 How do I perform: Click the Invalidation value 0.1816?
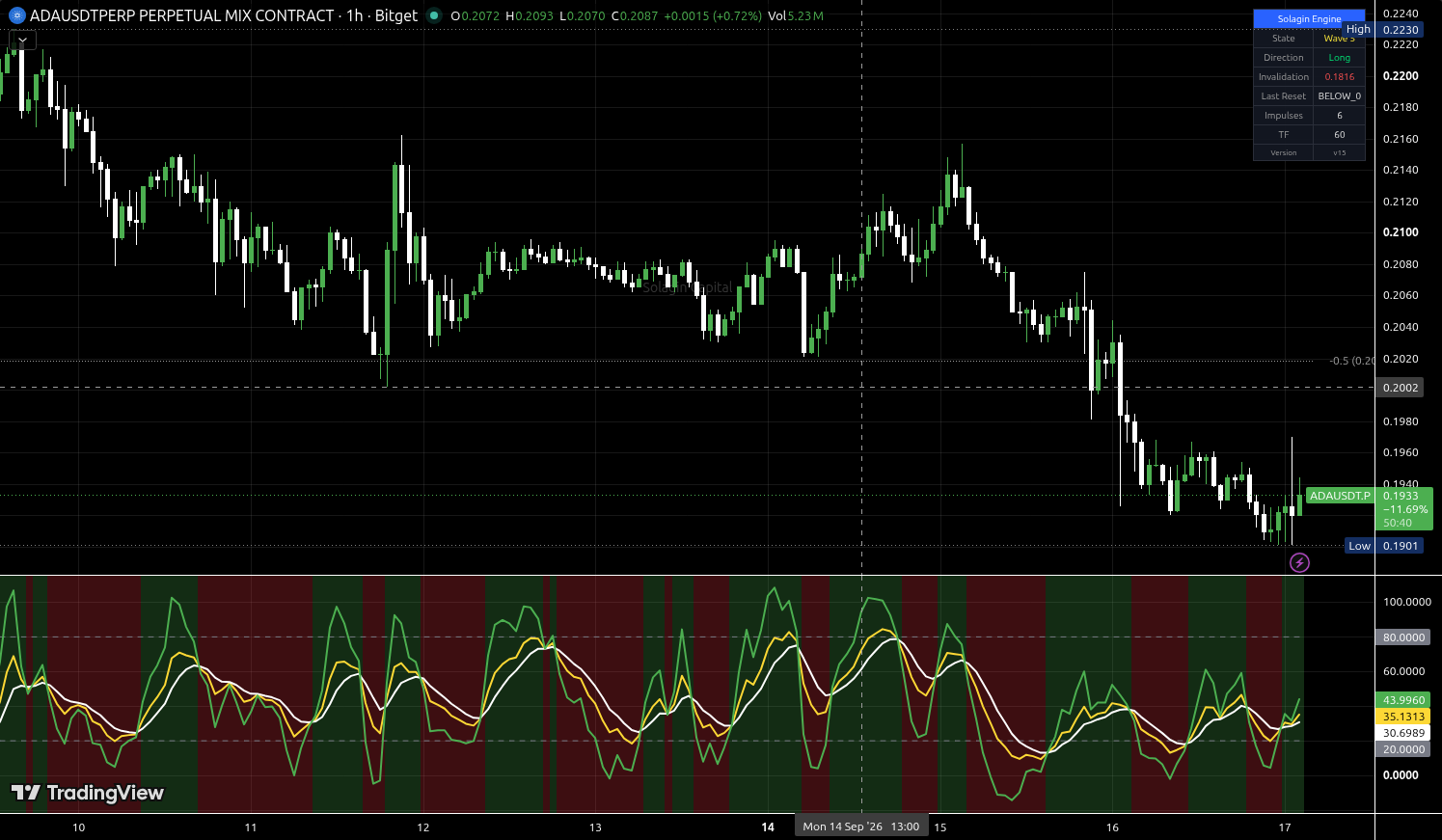pyautogui.click(x=1339, y=77)
